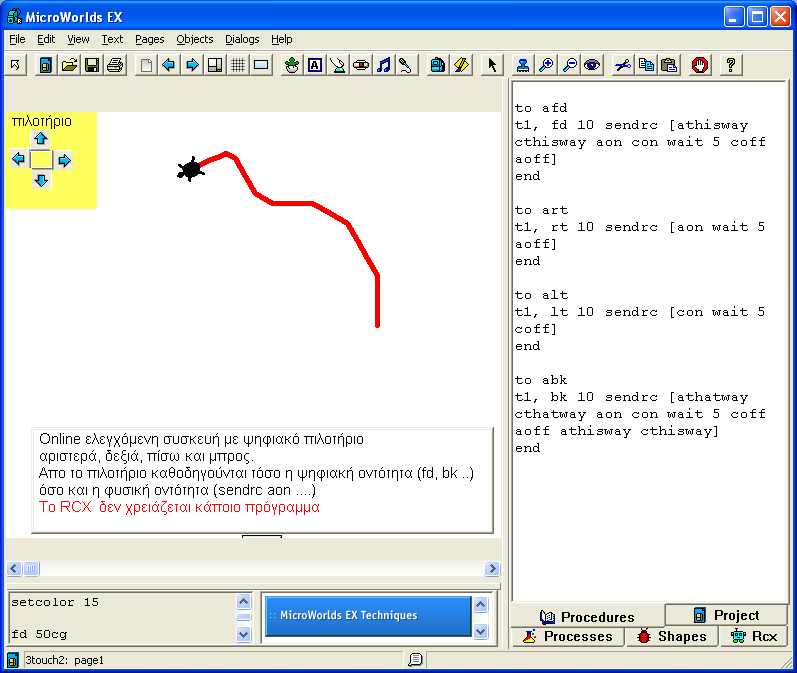Click the stamper tool icon
797x673 pixels.
click(523, 65)
